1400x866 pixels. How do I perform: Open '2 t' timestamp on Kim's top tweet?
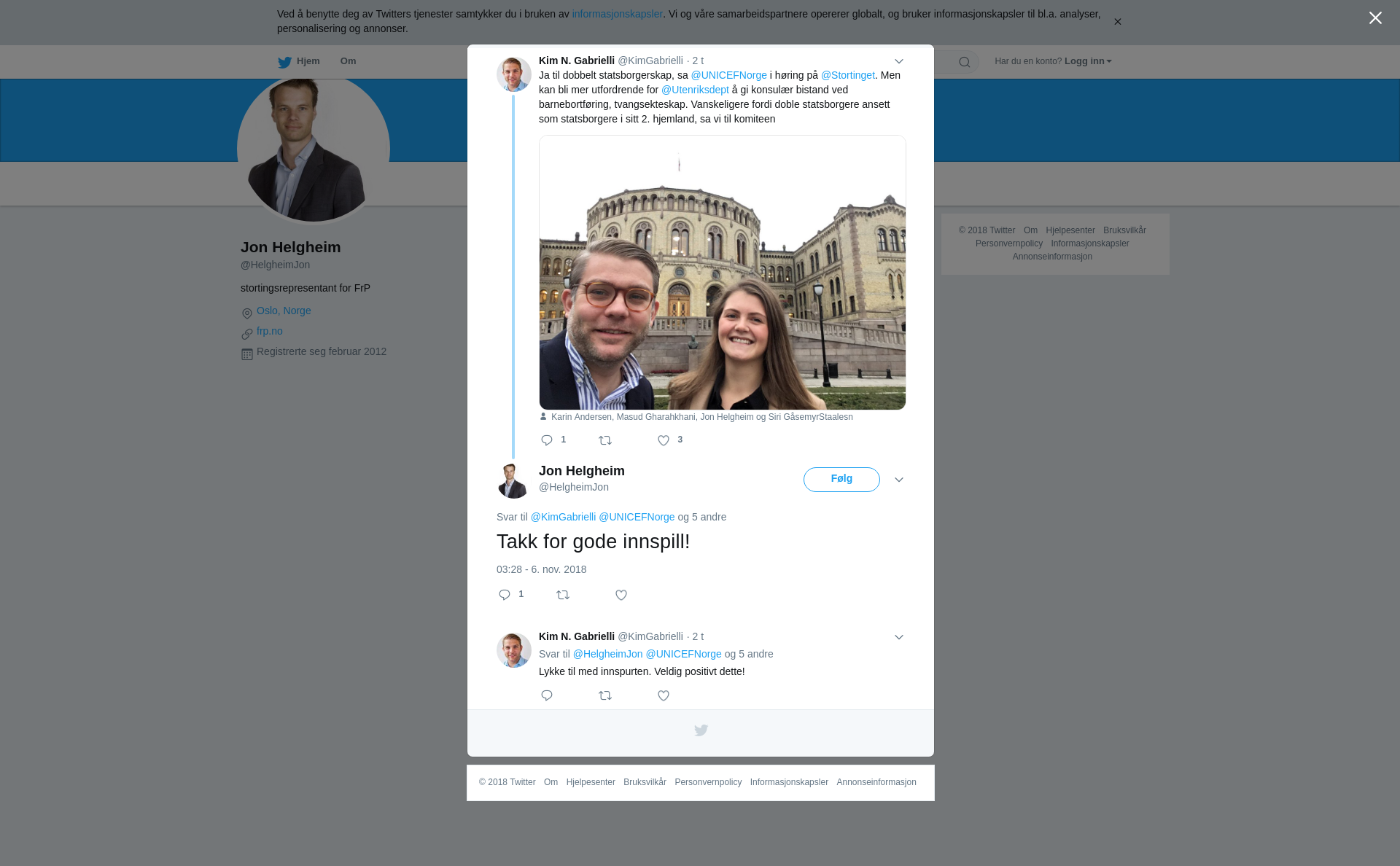tap(698, 61)
